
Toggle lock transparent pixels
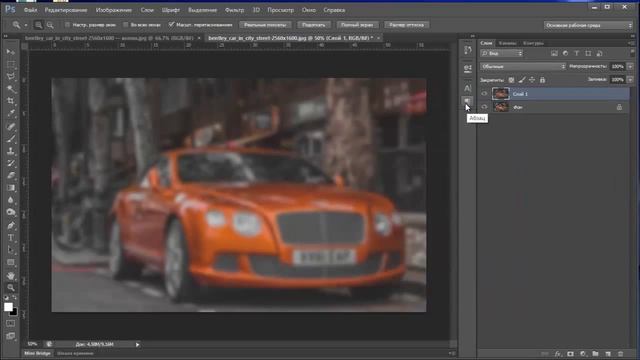(511, 80)
